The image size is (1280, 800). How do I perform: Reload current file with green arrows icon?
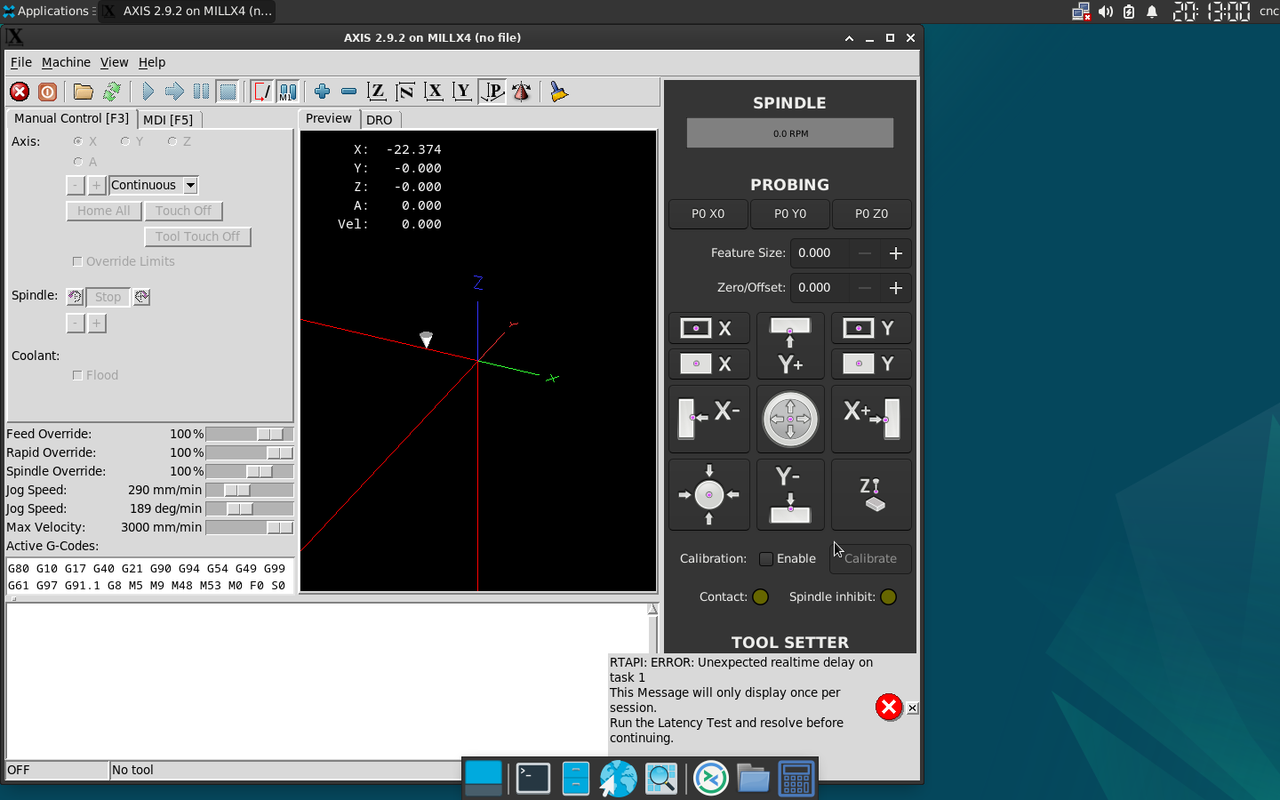pyautogui.click(x=111, y=92)
